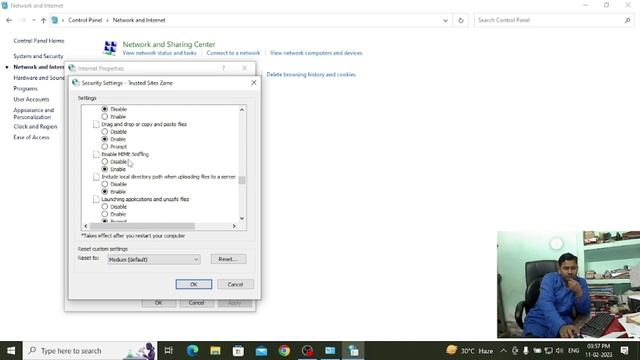Expand the address bar history dropdown
The height and width of the screenshot is (360, 640).
pyautogui.click(x=445, y=20)
